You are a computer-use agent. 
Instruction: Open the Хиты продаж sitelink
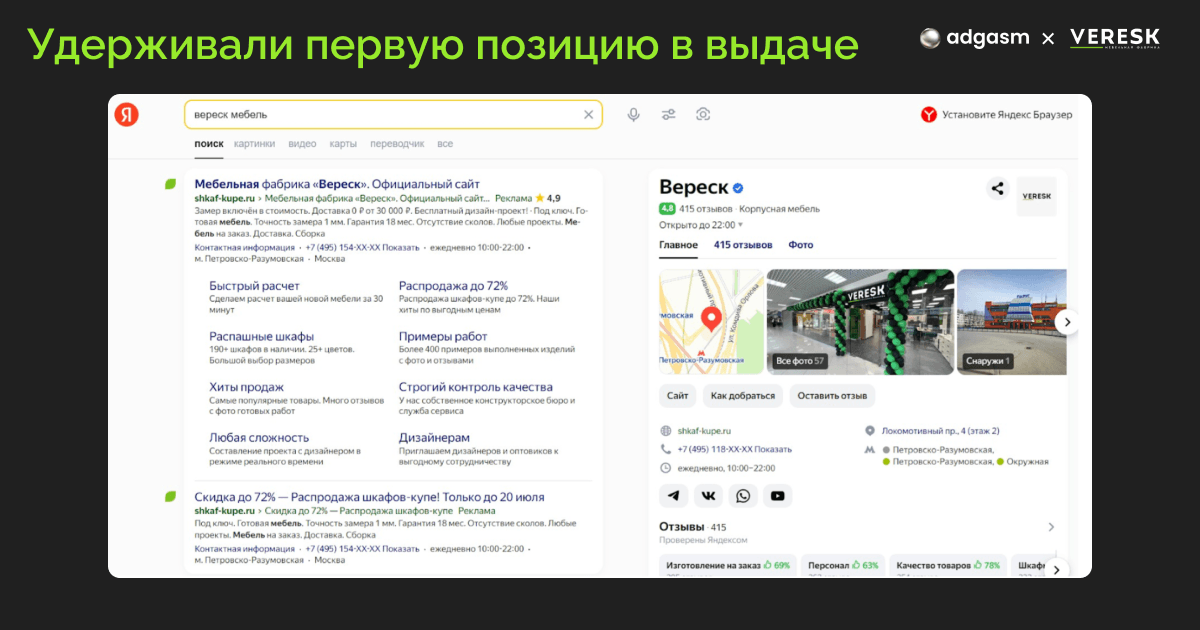click(246, 387)
